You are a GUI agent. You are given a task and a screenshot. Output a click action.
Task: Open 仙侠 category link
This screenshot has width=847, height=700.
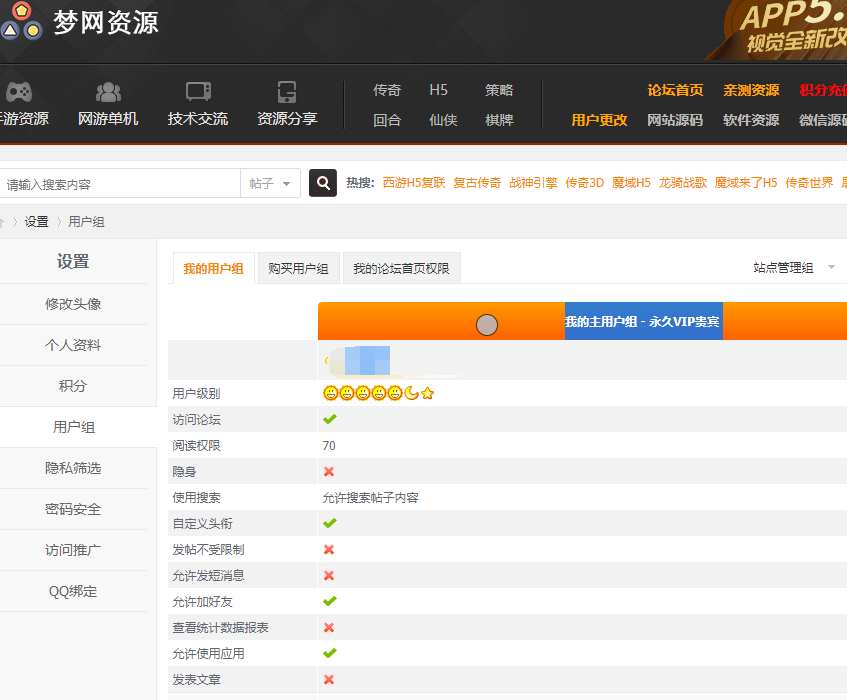point(443,120)
